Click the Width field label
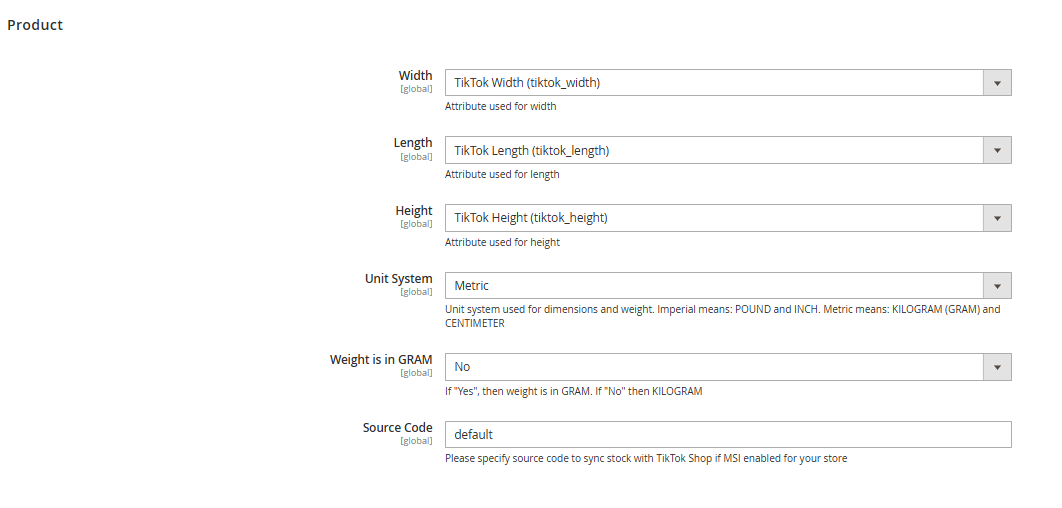 tap(415, 76)
